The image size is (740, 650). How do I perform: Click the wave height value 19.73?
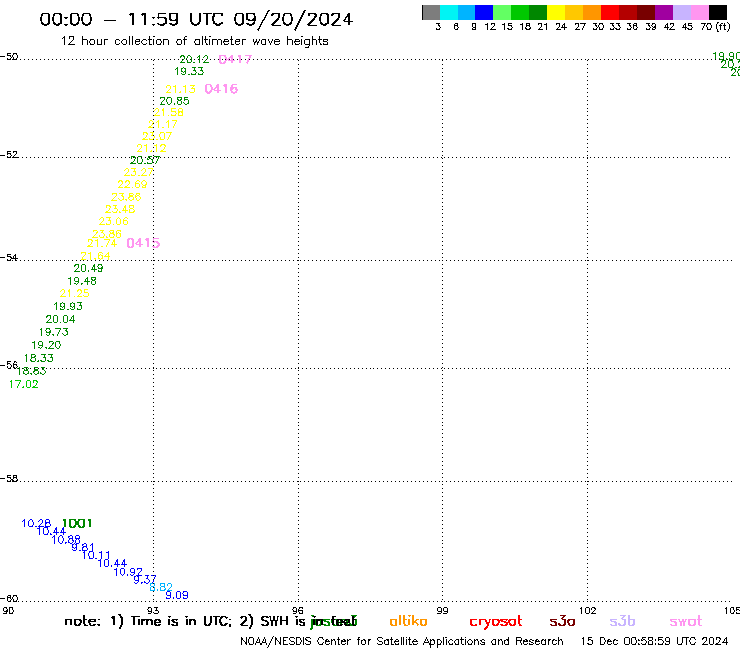click(x=54, y=332)
